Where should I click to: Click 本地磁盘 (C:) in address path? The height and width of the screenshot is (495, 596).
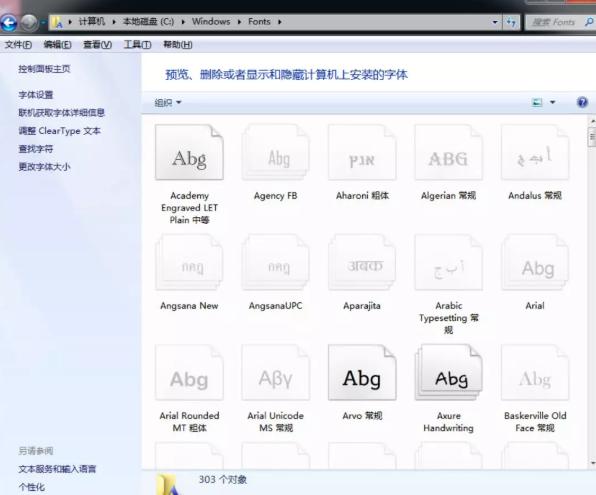[148, 22]
